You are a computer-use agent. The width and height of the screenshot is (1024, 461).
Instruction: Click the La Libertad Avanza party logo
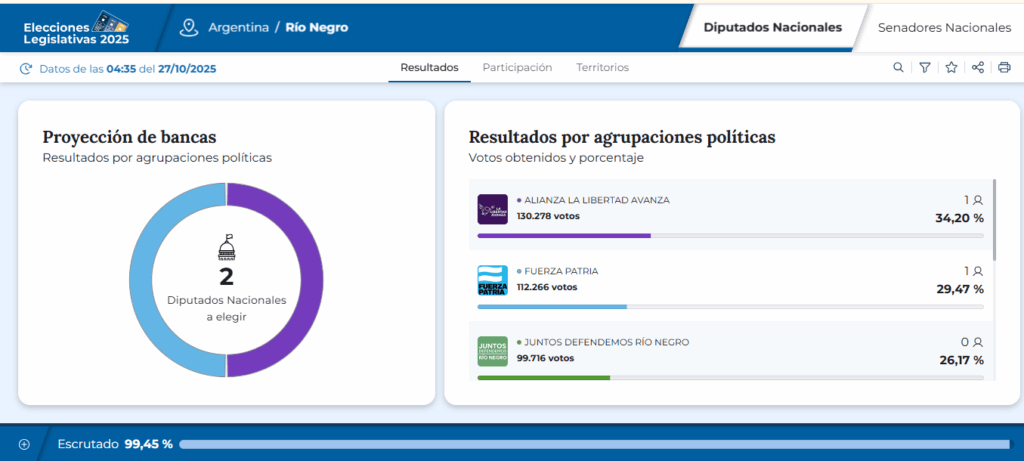coord(492,209)
